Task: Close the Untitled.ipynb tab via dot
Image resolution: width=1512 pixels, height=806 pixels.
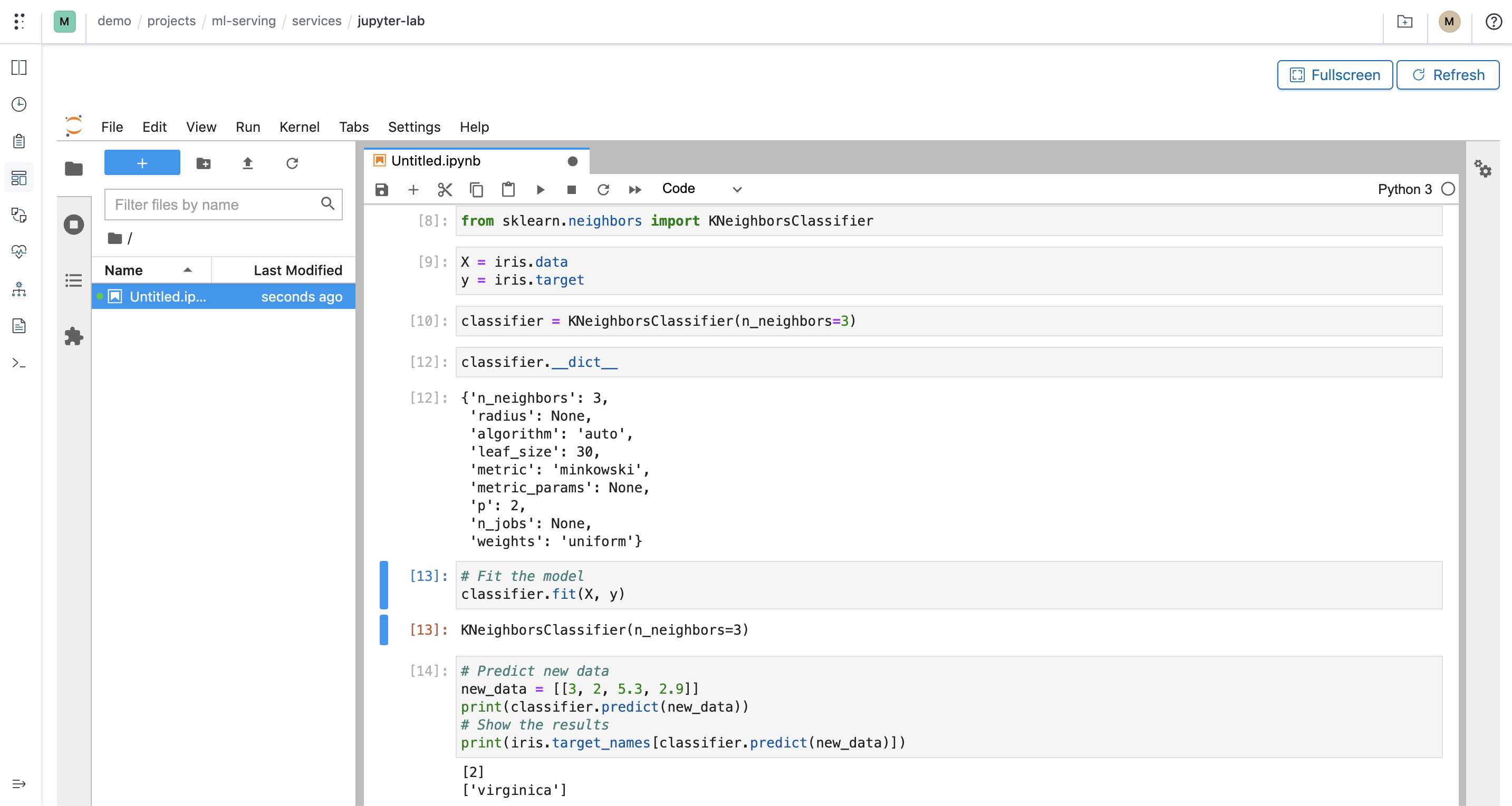Action: click(573, 161)
